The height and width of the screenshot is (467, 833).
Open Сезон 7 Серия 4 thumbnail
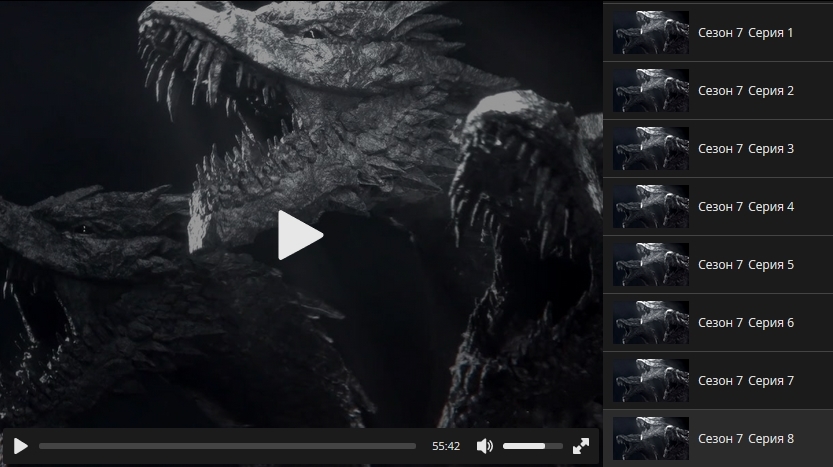tap(651, 206)
